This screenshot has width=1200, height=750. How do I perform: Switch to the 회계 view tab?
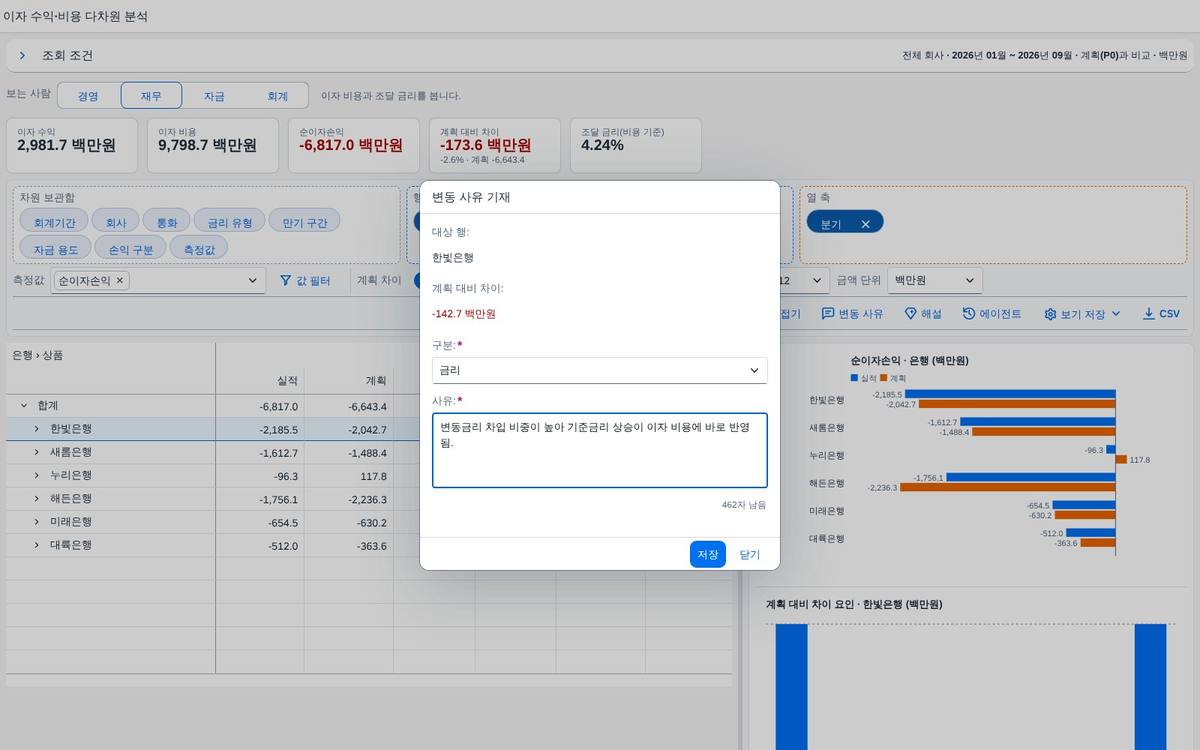point(277,96)
